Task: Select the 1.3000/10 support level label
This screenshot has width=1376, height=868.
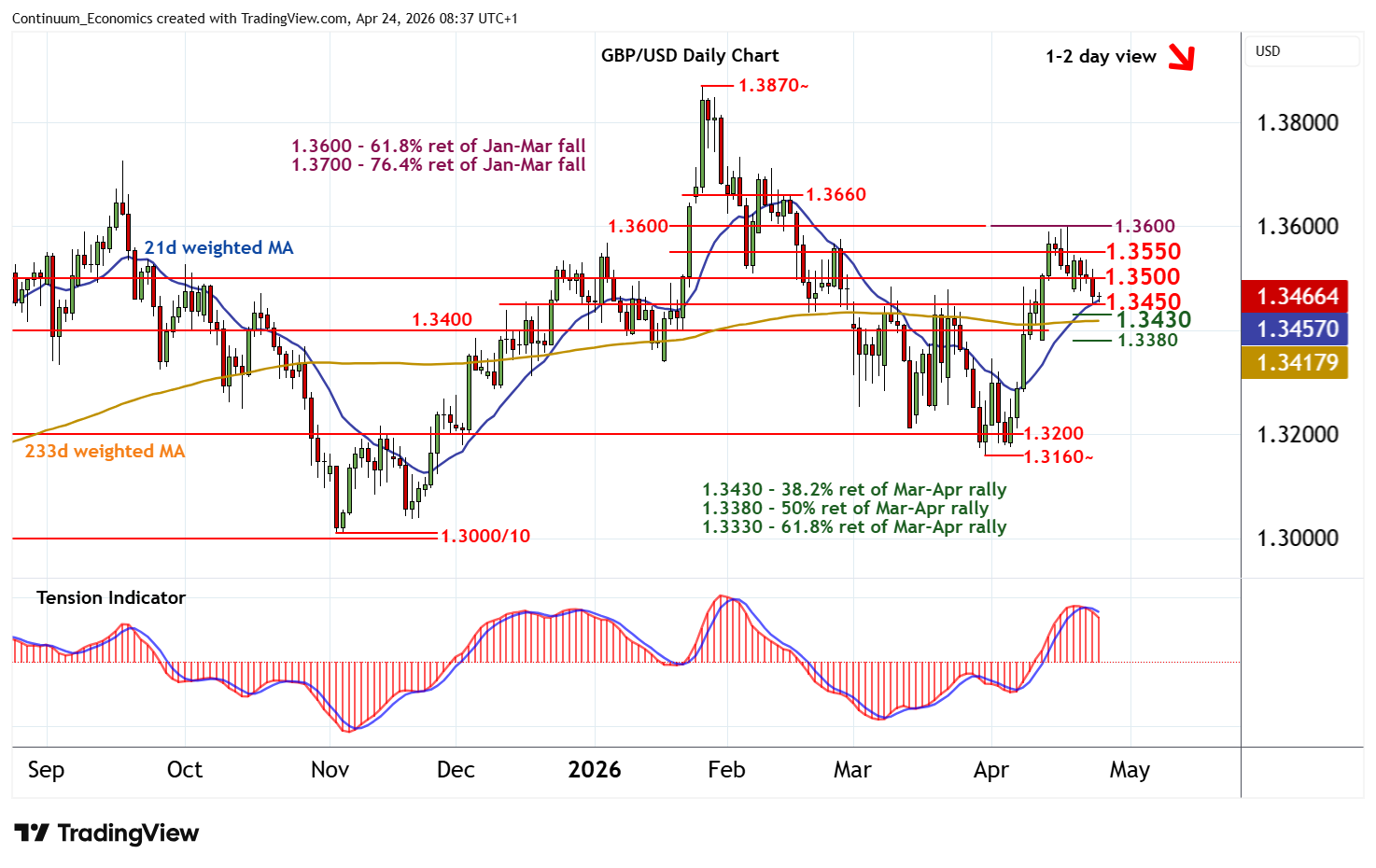Action: pyautogui.click(x=484, y=536)
